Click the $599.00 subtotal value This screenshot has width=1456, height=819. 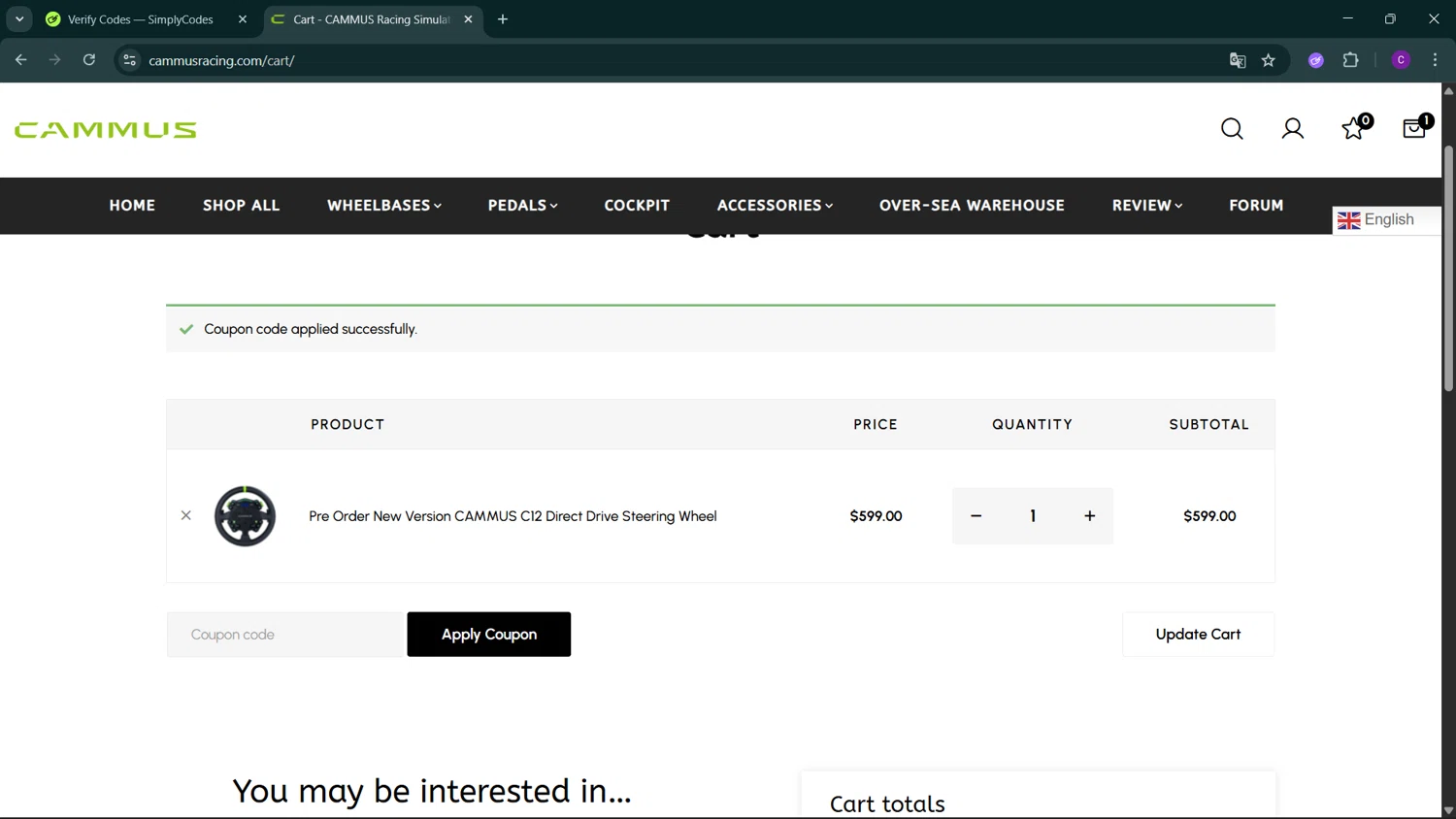coord(1209,516)
